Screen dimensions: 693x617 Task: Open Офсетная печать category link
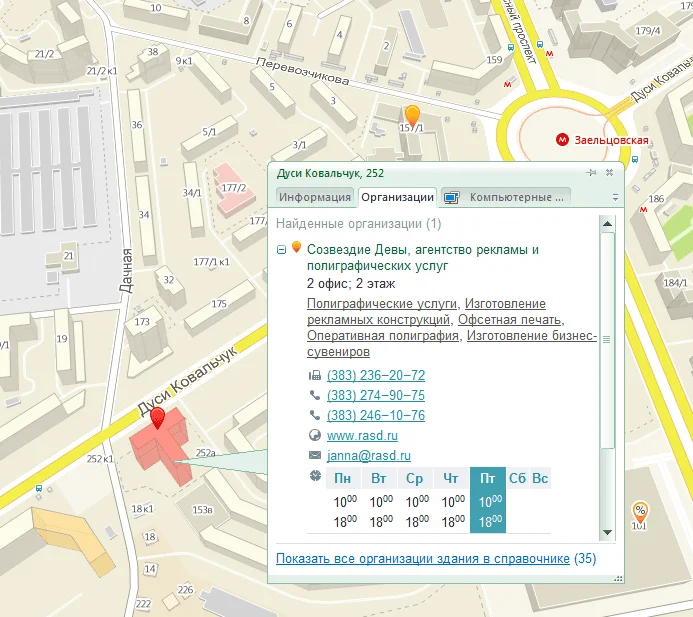pos(510,320)
